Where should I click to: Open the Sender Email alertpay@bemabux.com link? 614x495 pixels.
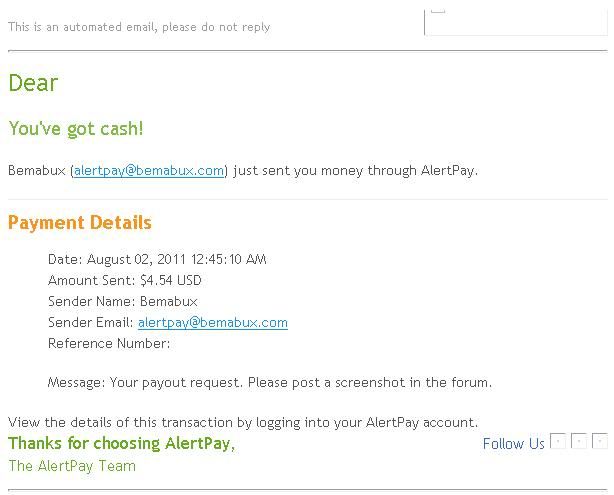pos(213,323)
